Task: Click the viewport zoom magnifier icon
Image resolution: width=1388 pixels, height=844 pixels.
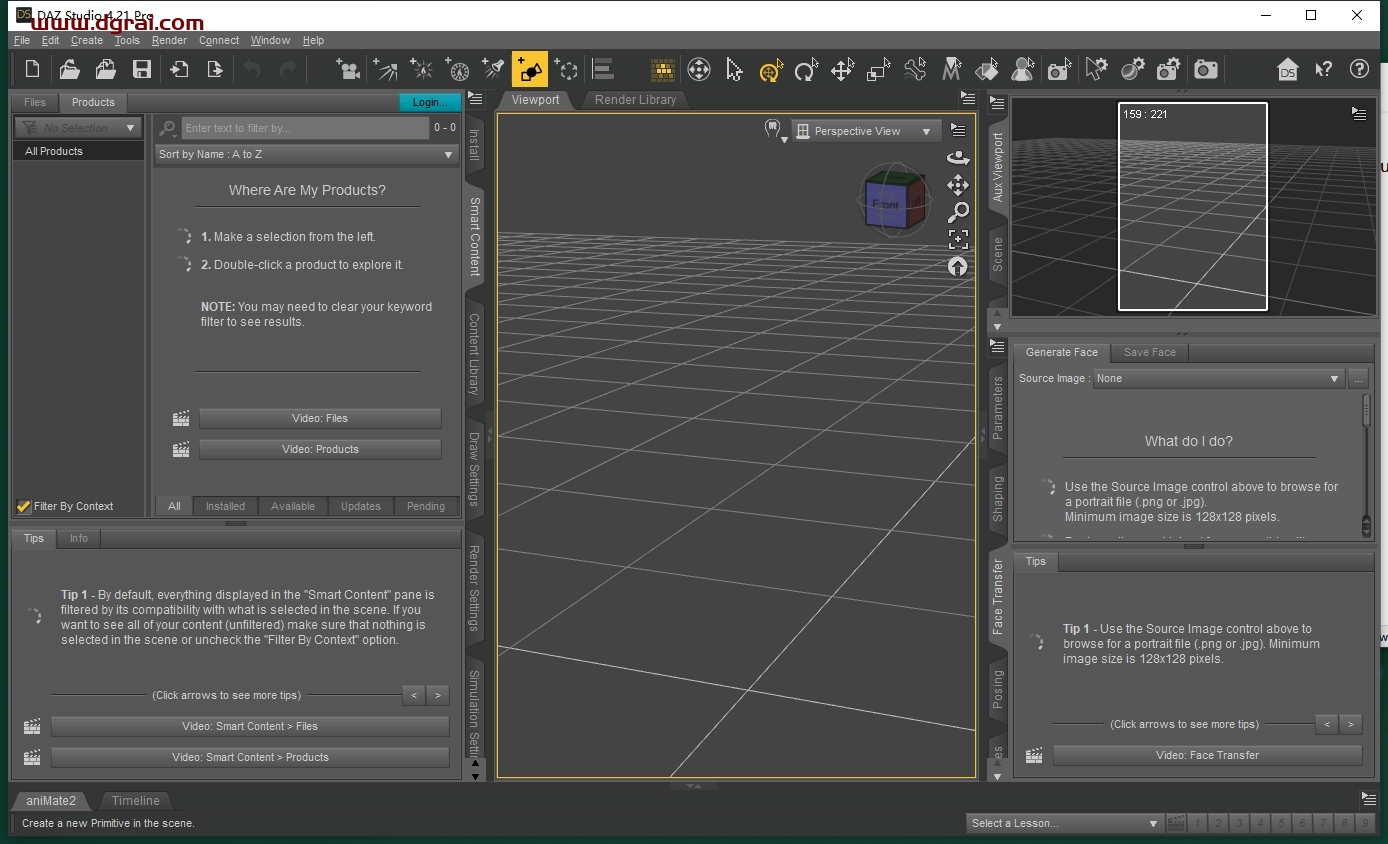Action: click(958, 212)
